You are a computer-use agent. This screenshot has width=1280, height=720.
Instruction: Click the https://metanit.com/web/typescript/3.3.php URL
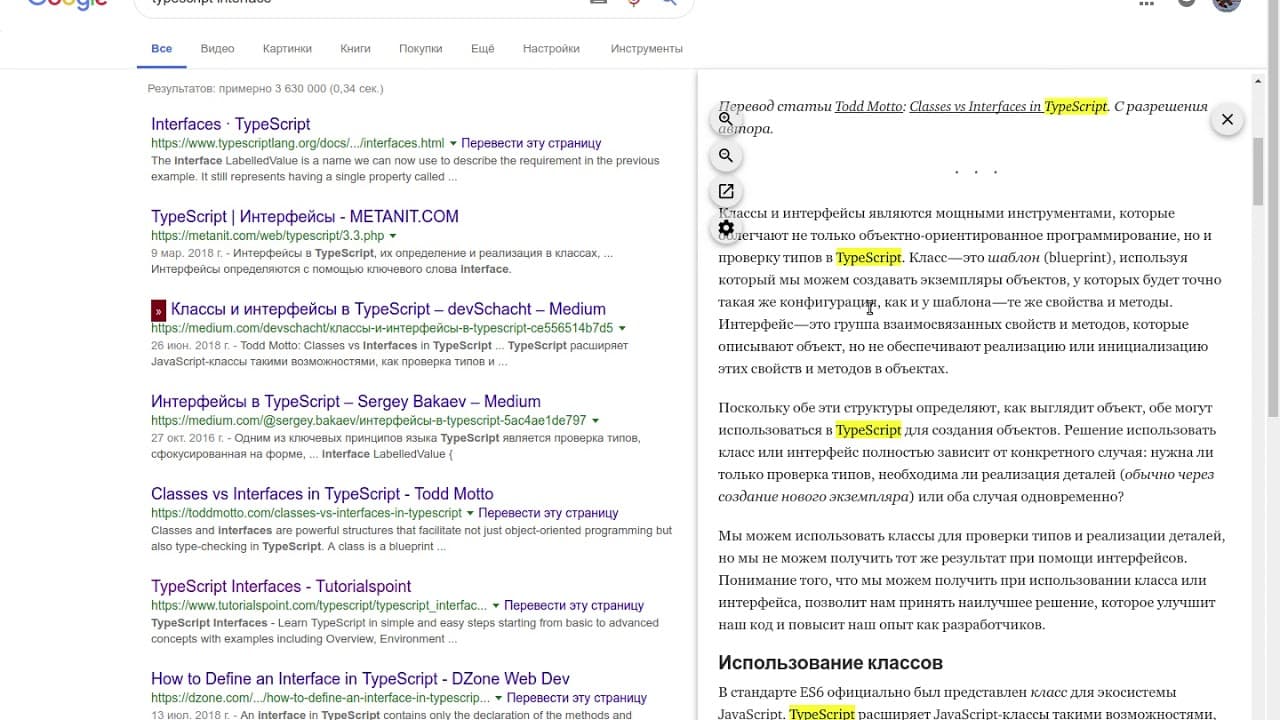pos(268,236)
